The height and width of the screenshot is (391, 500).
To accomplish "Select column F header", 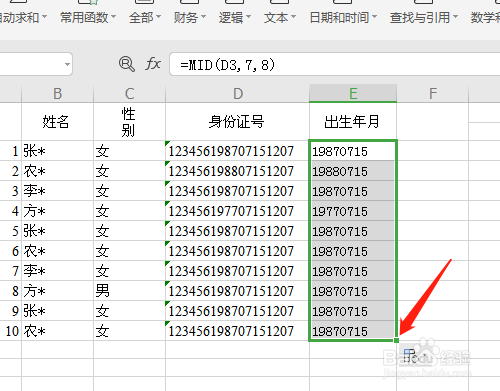I will coord(433,93).
